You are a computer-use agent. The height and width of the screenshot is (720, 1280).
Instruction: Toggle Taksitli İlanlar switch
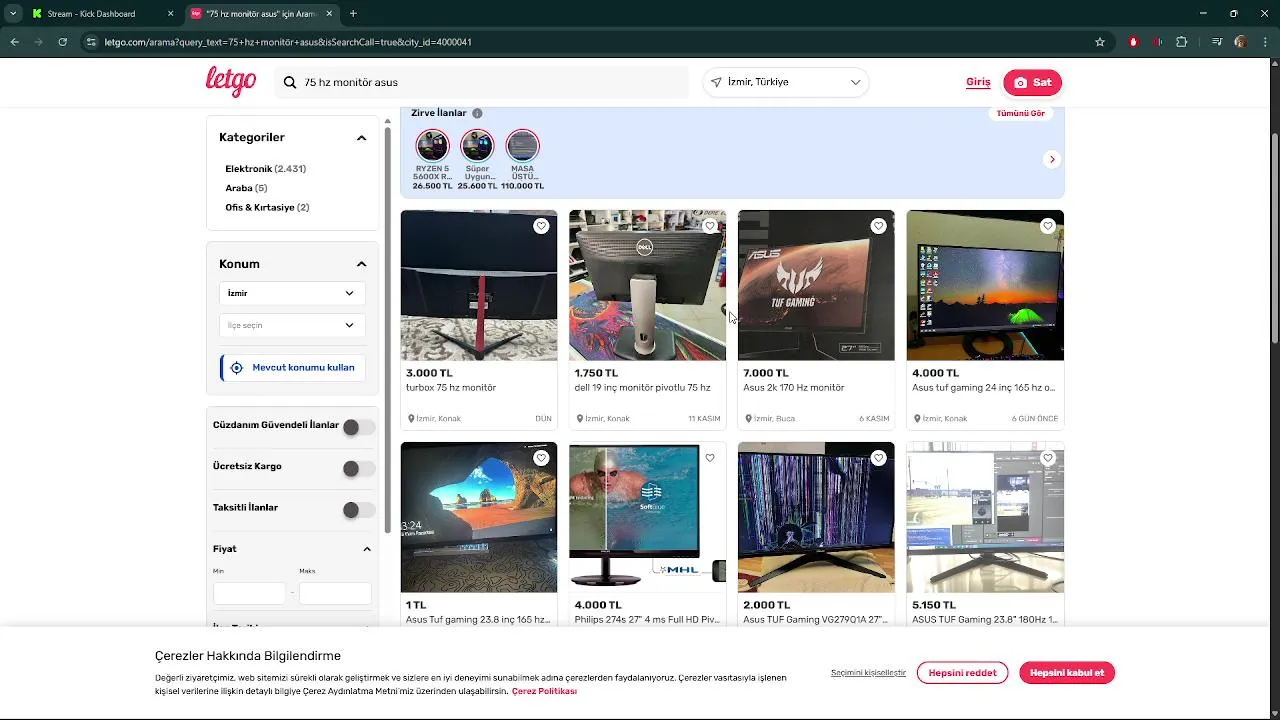point(358,510)
